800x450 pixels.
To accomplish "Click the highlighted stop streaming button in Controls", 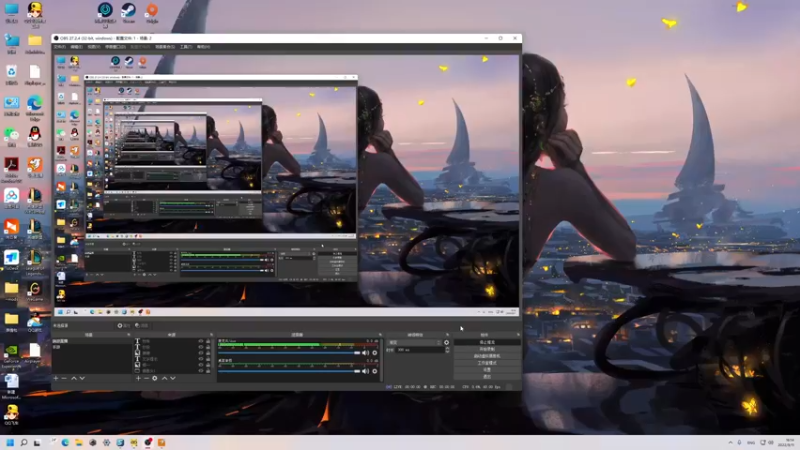I will click(487, 342).
